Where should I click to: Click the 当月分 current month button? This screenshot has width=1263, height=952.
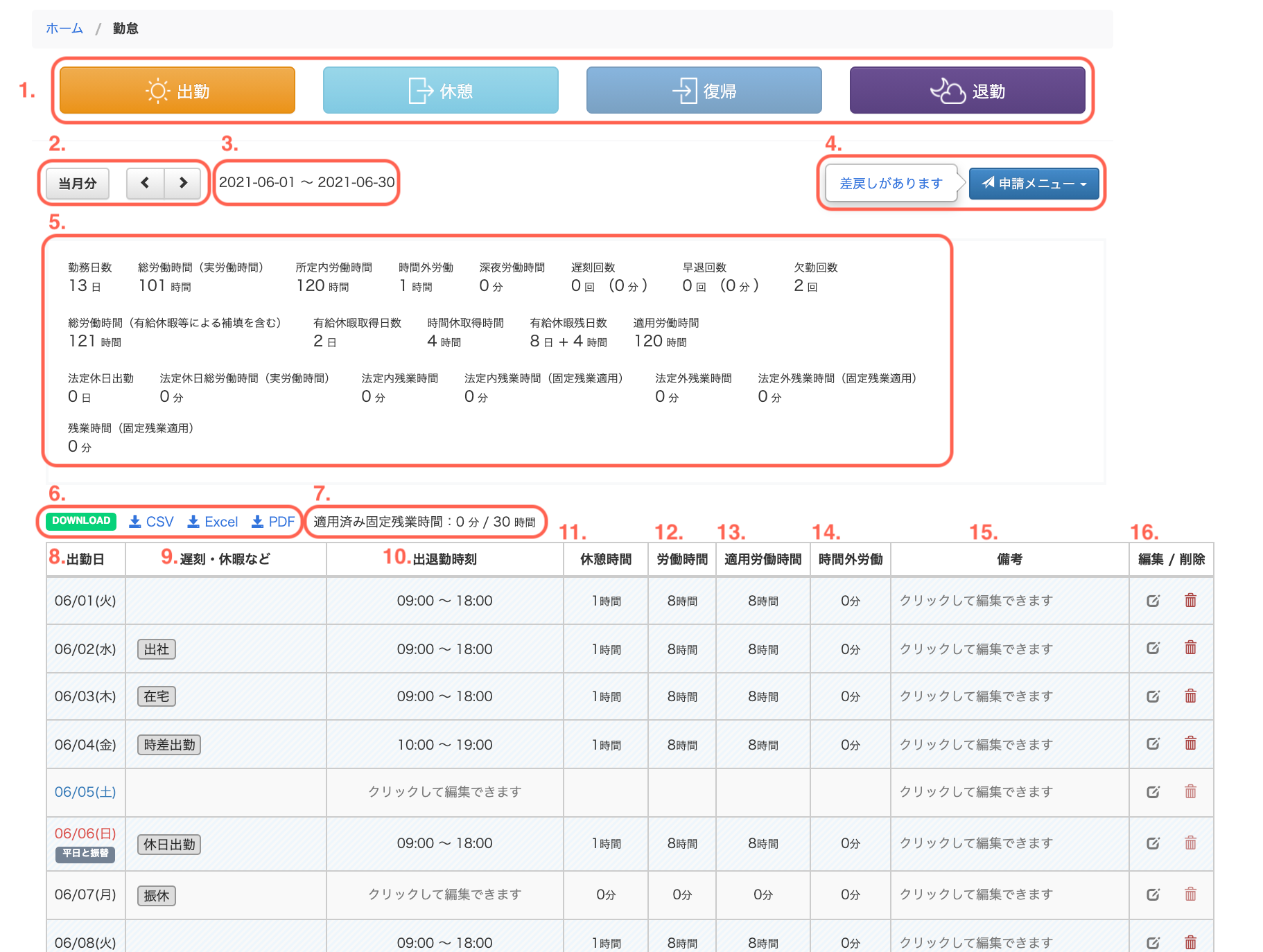click(78, 184)
